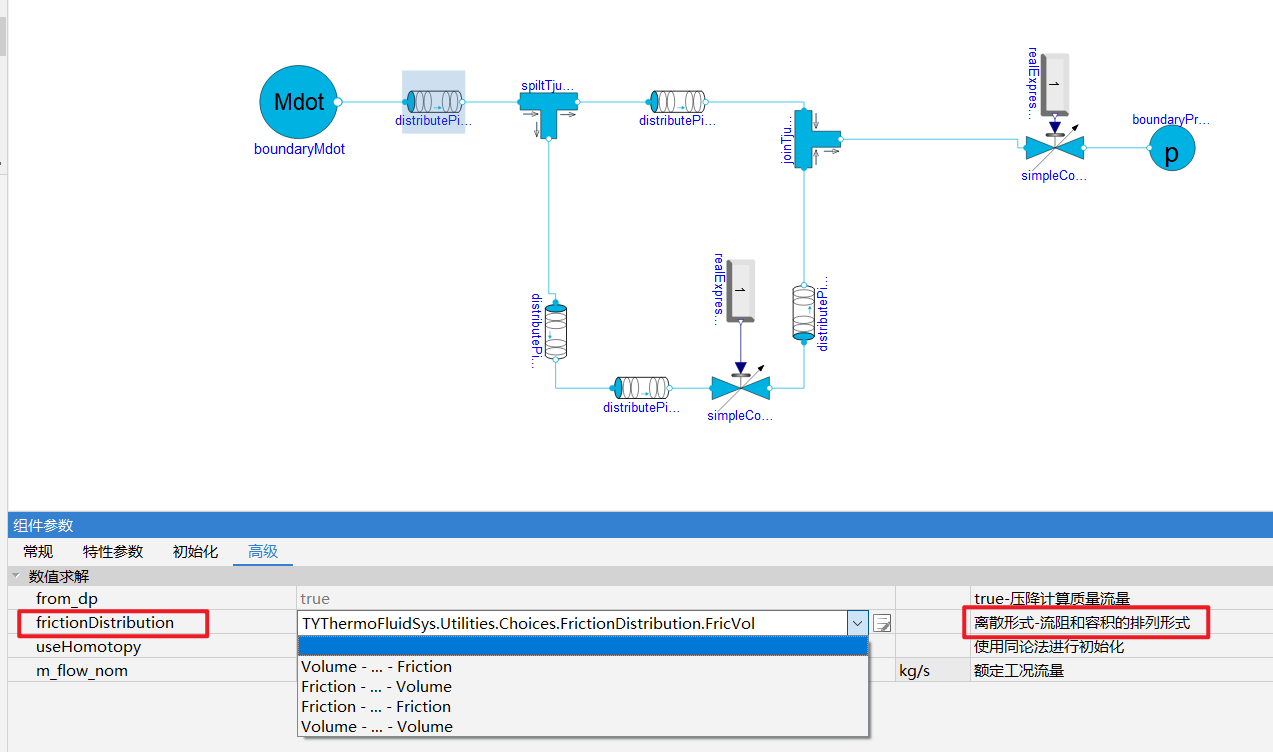Click the frictionDistribution value field
Image resolution: width=1273 pixels, height=752 pixels.
point(572,623)
